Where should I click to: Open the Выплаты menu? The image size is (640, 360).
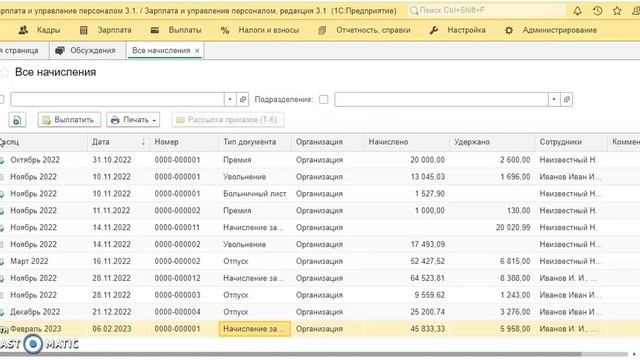click(x=185, y=30)
